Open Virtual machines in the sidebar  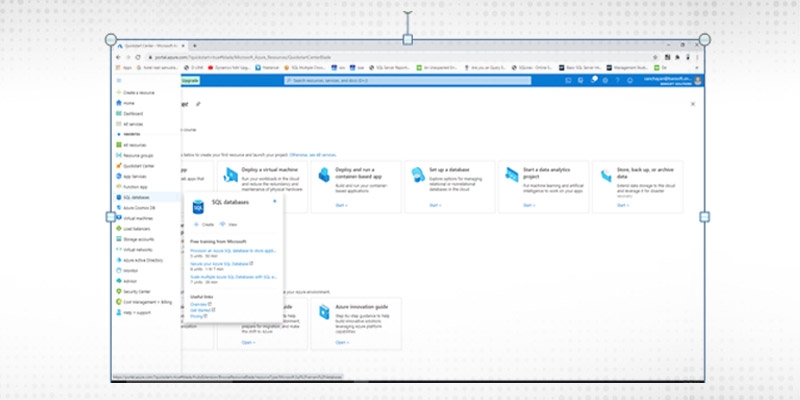[134, 218]
